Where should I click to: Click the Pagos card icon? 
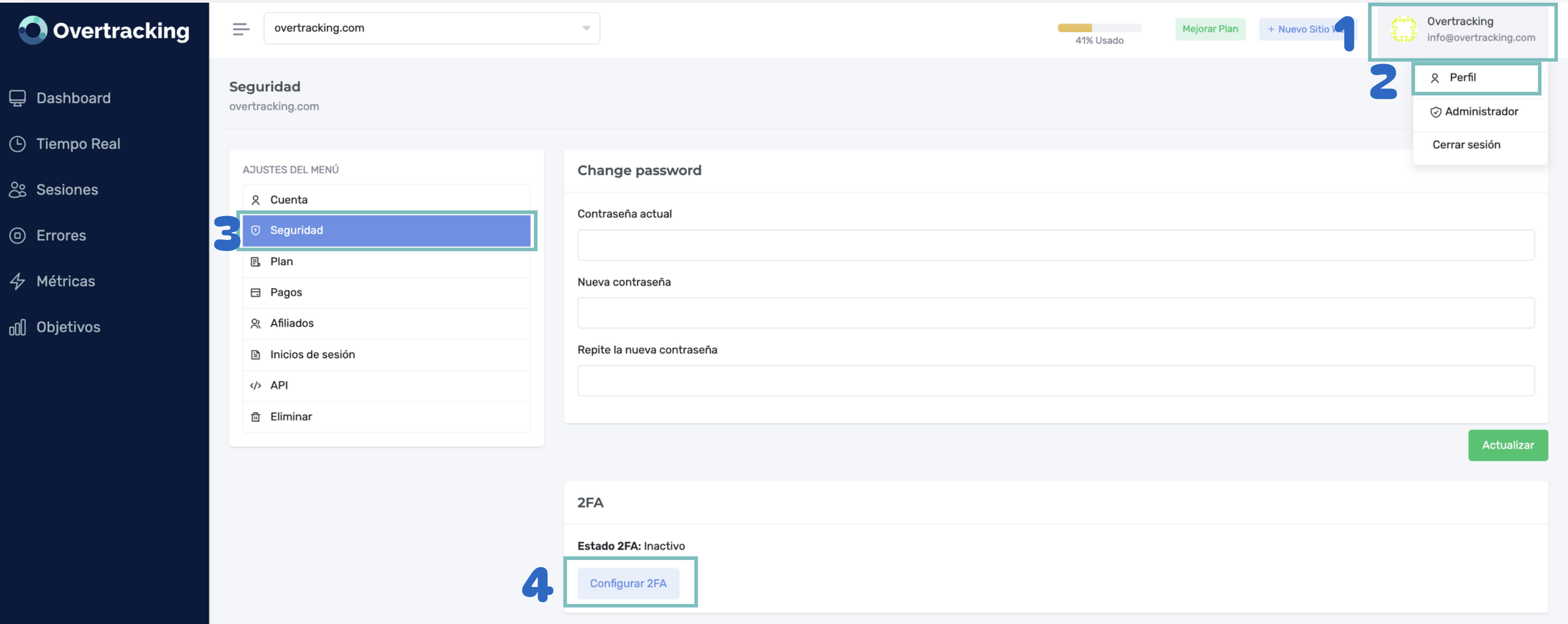256,292
